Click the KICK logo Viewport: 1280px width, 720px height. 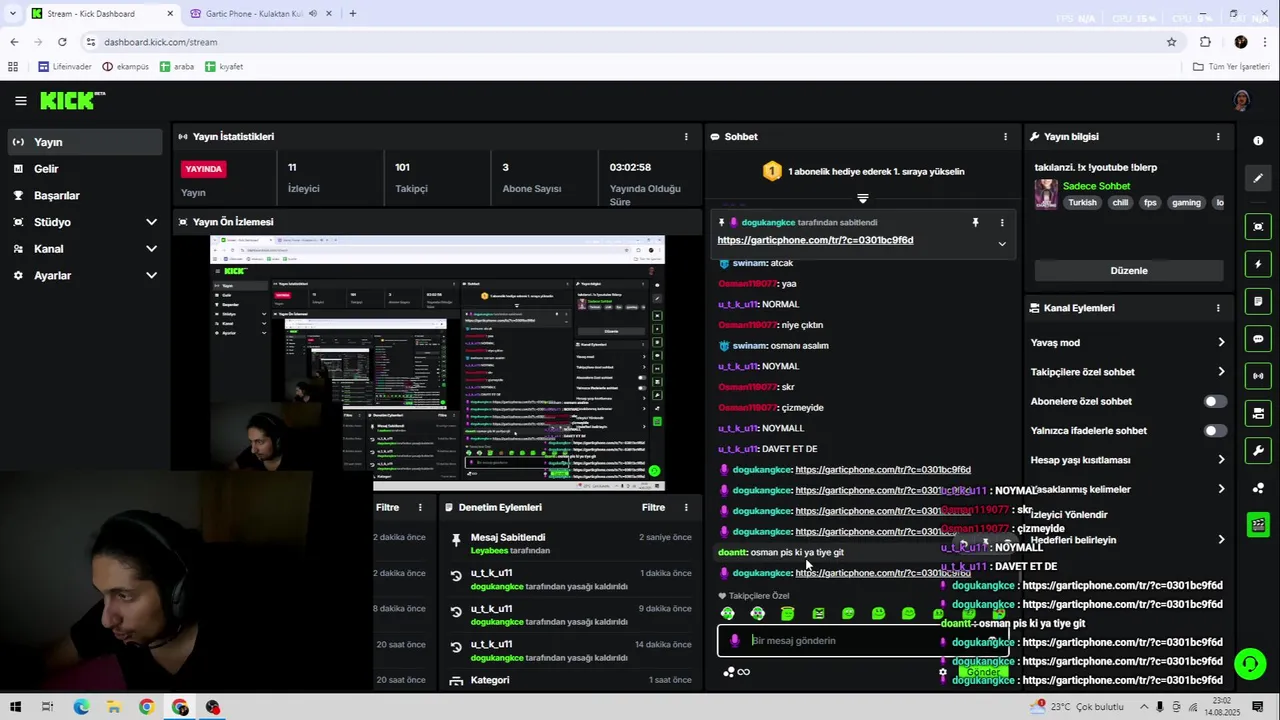(x=72, y=100)
